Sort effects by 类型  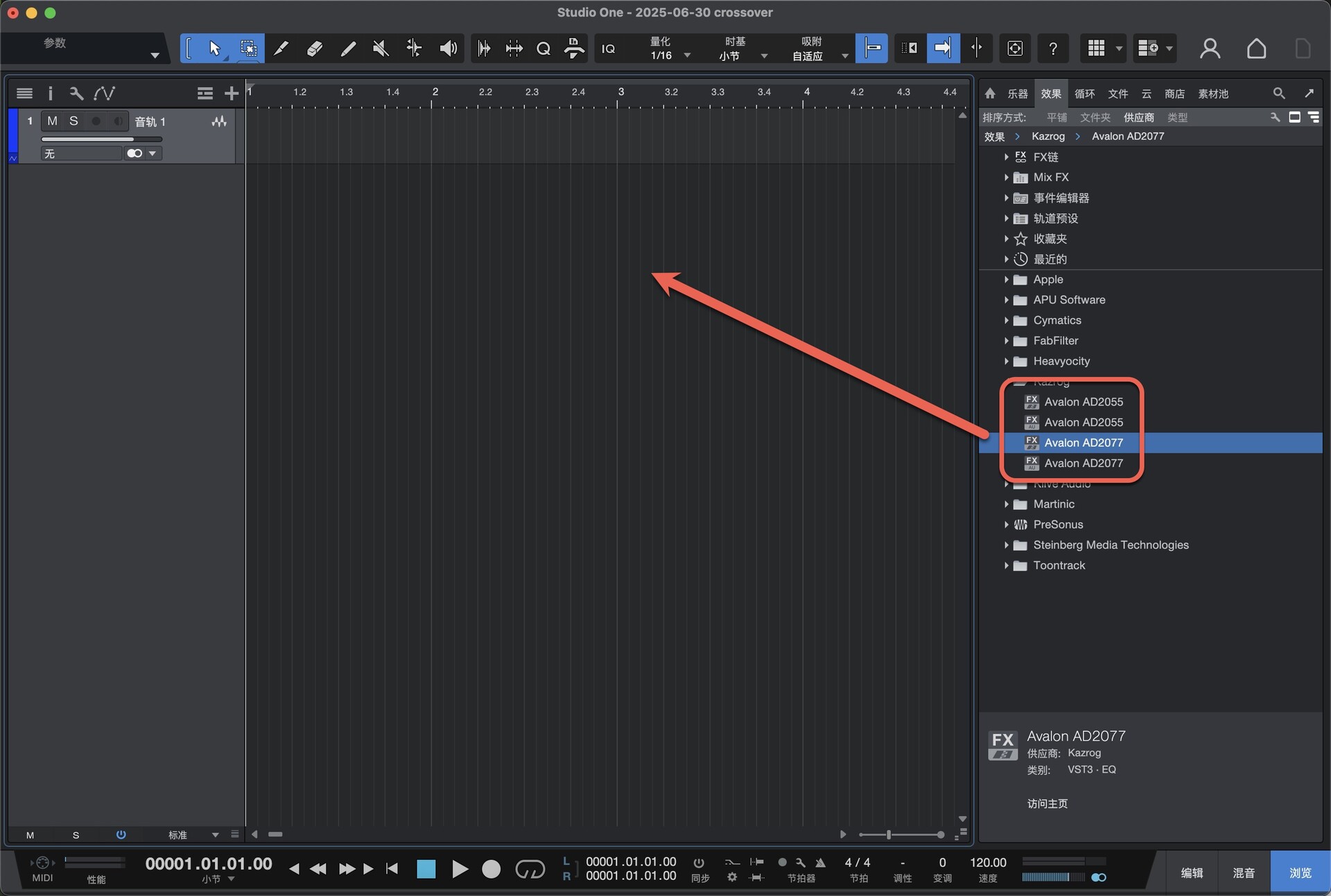click(1177, 118)
